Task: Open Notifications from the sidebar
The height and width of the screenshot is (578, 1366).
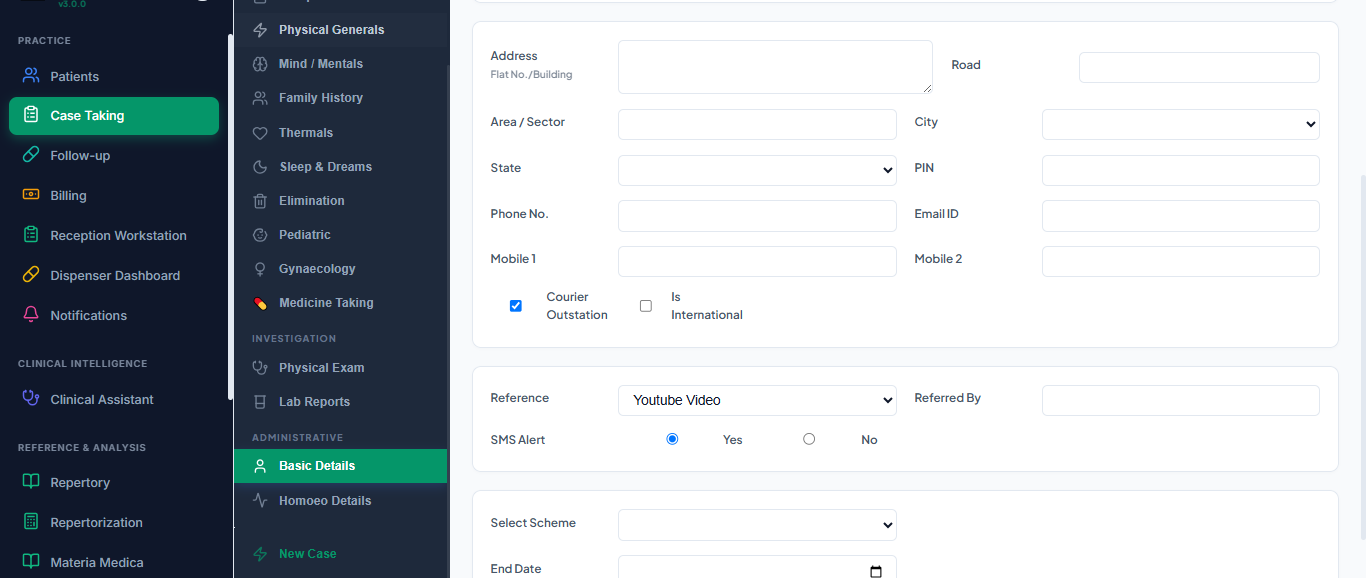Action: (114, 315)
